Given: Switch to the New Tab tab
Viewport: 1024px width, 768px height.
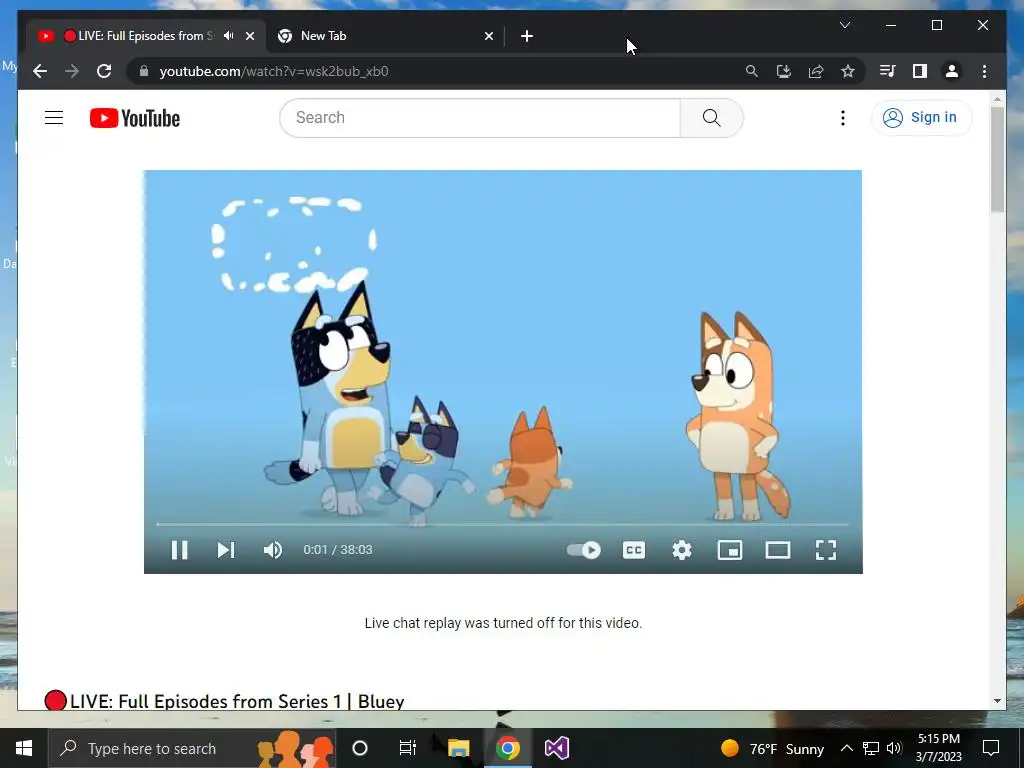Looking at the screenshot, I should (385, 36).
